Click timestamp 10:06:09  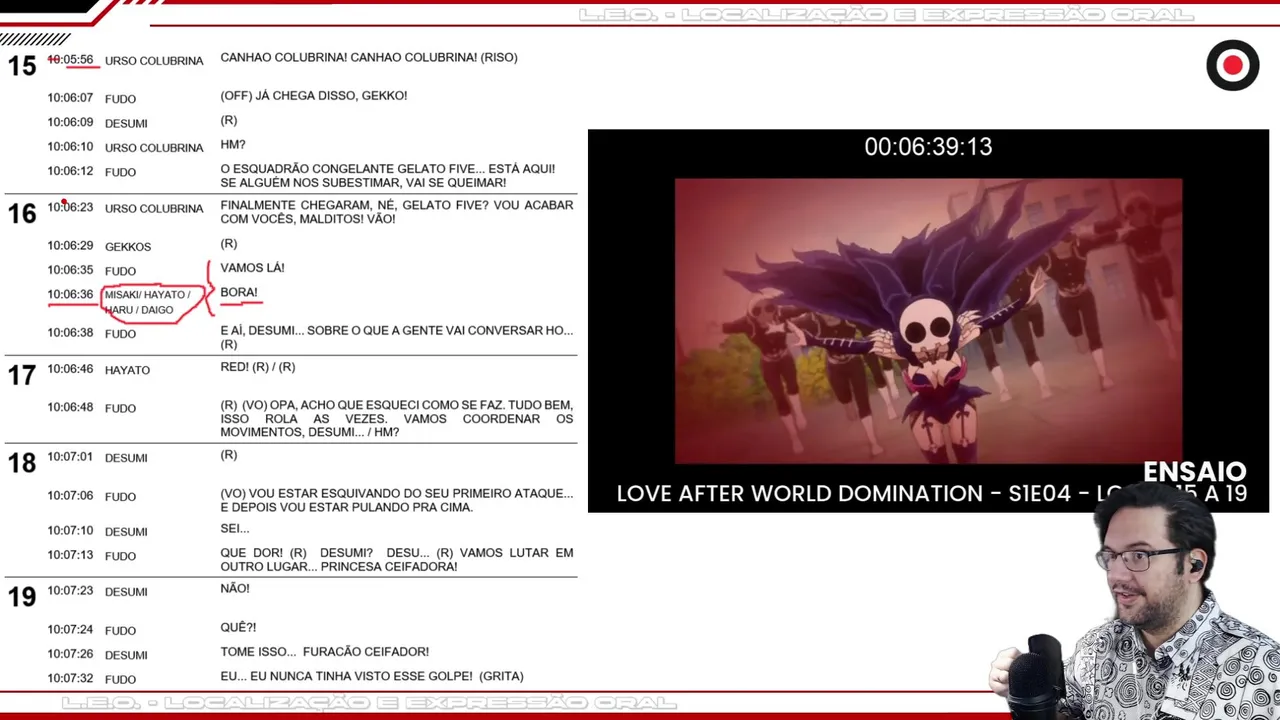(70, 122)
